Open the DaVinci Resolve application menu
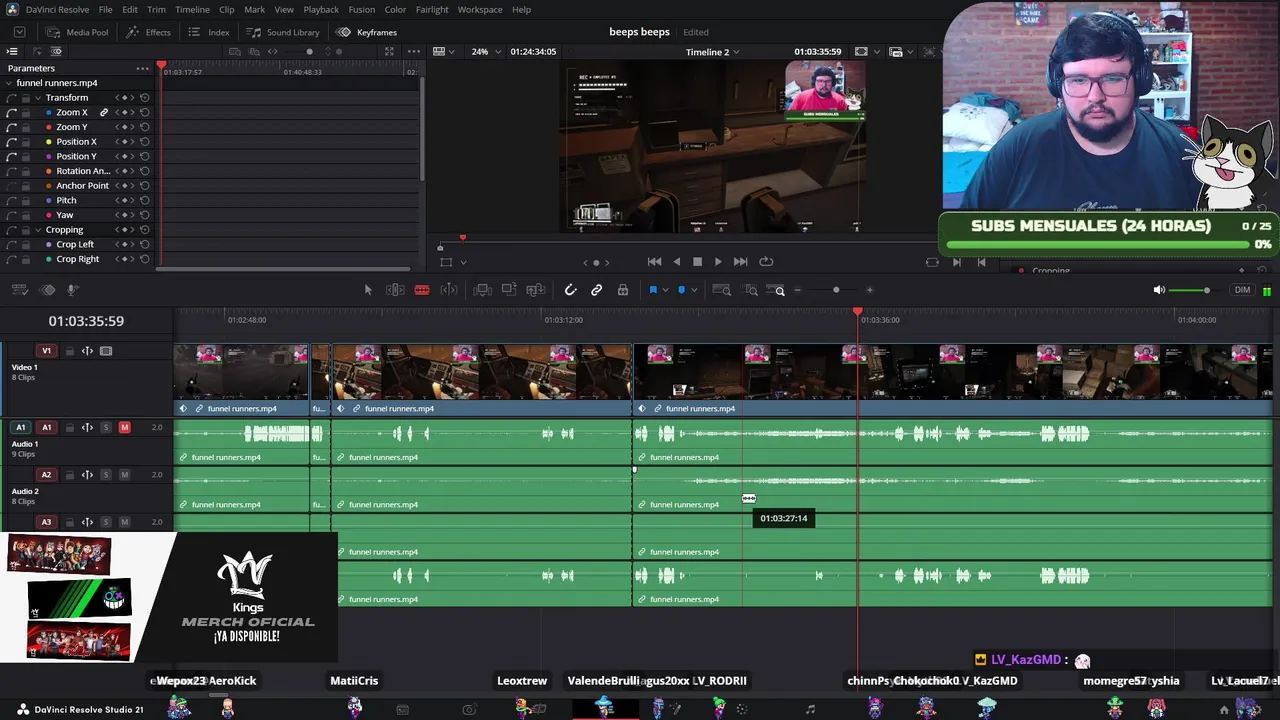 57,9
